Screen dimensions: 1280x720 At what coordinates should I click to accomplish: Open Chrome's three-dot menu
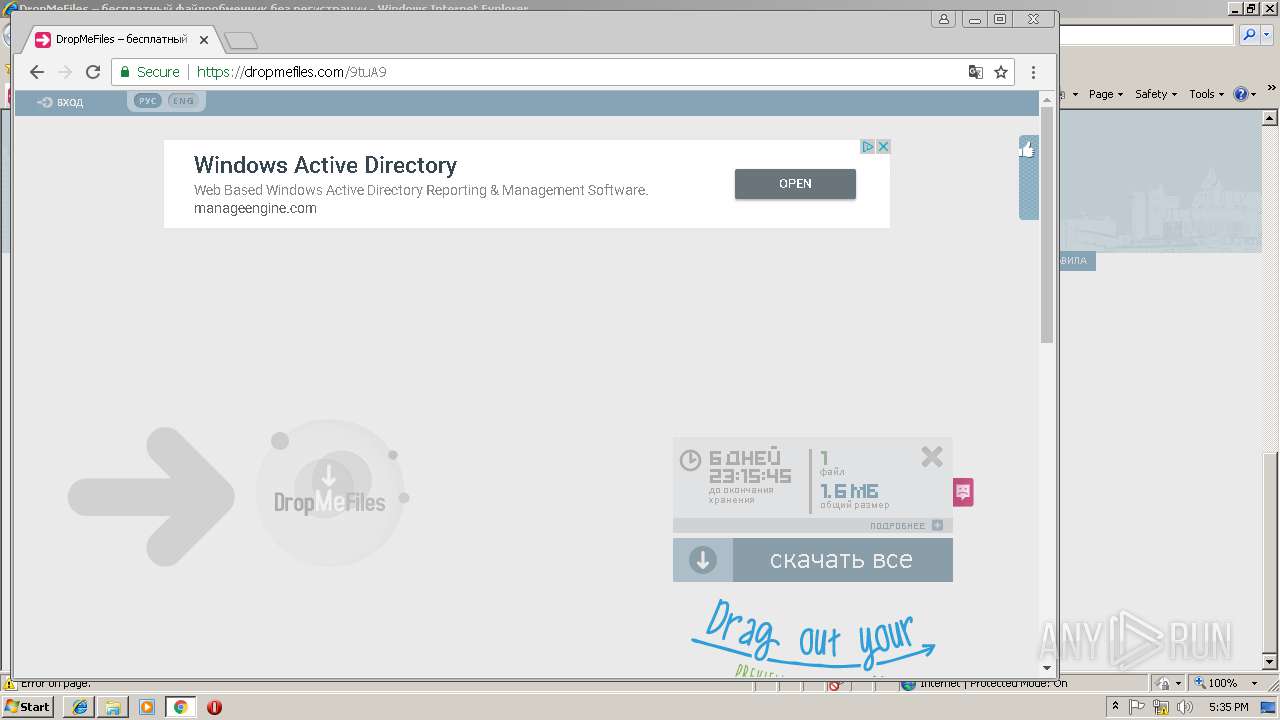pyautogui.click(x=1033, y=72)
